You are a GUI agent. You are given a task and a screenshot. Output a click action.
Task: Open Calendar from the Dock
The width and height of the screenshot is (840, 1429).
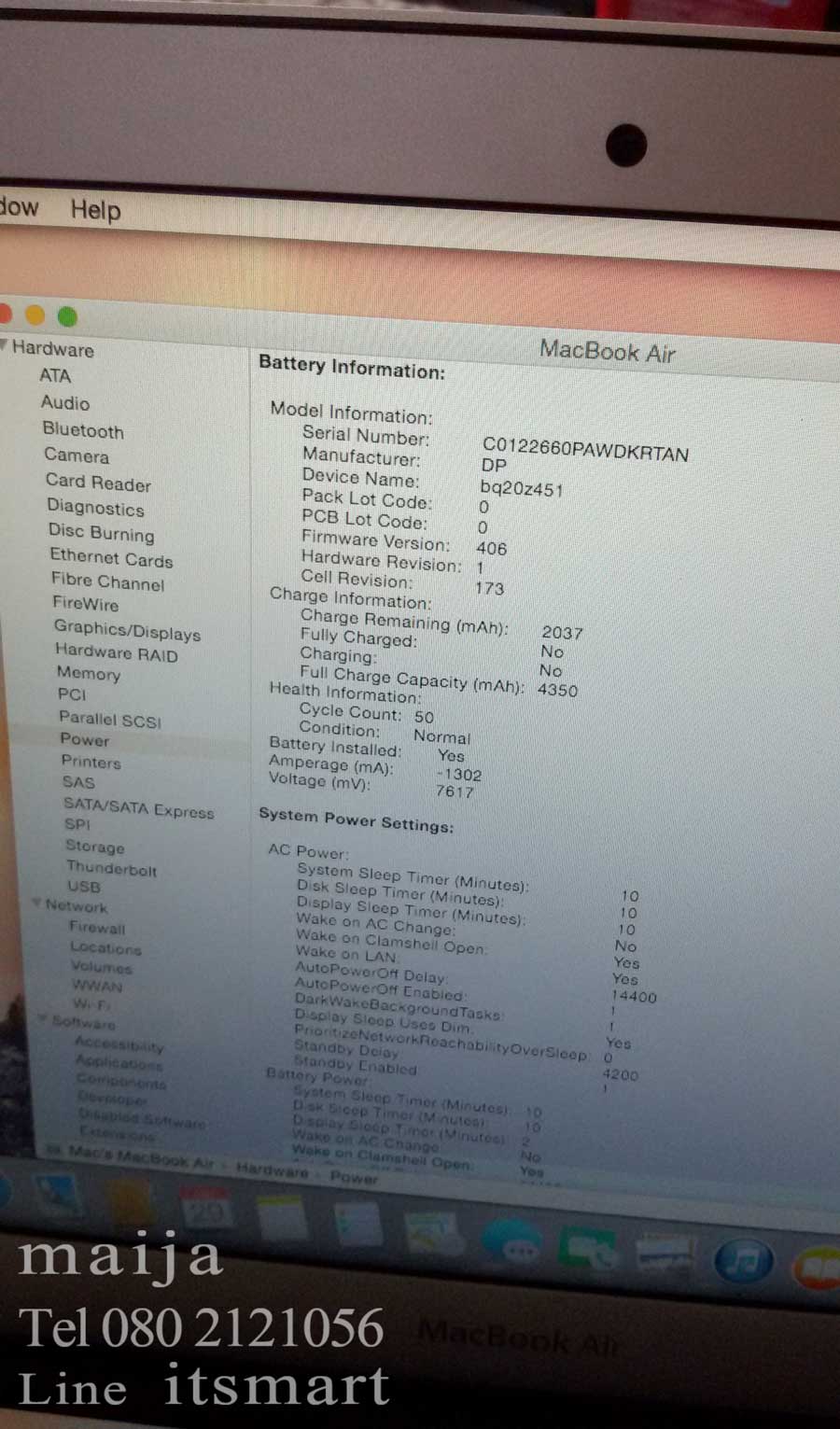coord(205,1210)
